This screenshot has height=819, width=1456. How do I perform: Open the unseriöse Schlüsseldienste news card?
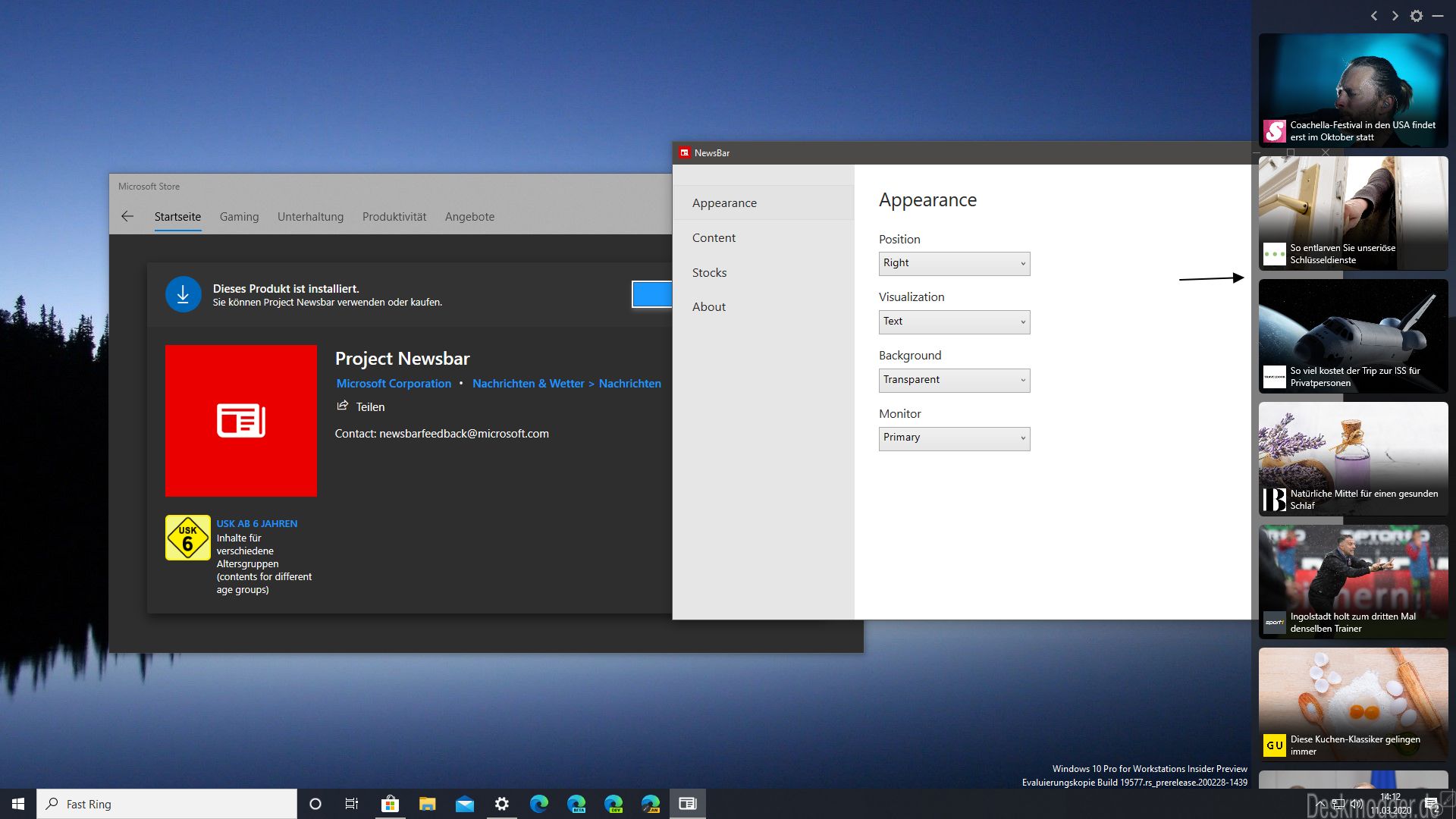coord(1353,213)
